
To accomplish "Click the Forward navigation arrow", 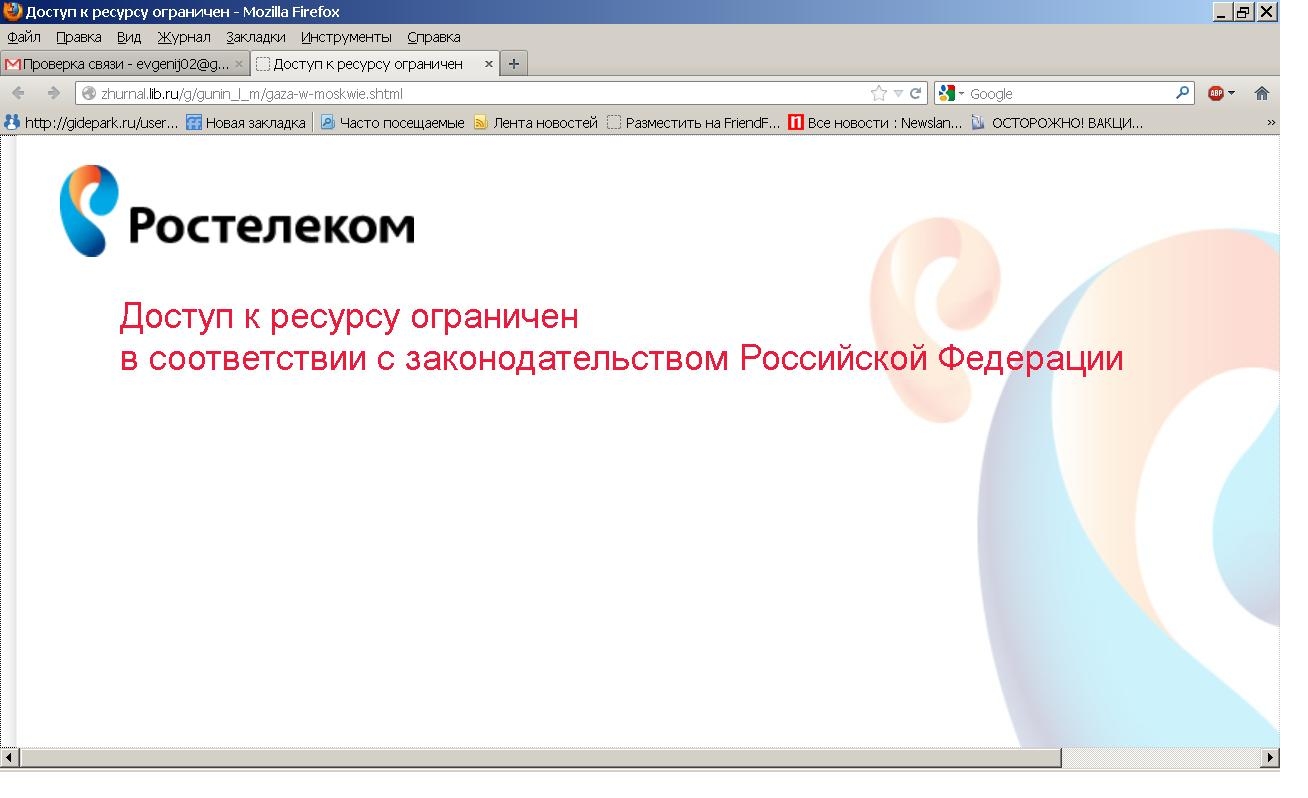I will [x=53, y=93].
